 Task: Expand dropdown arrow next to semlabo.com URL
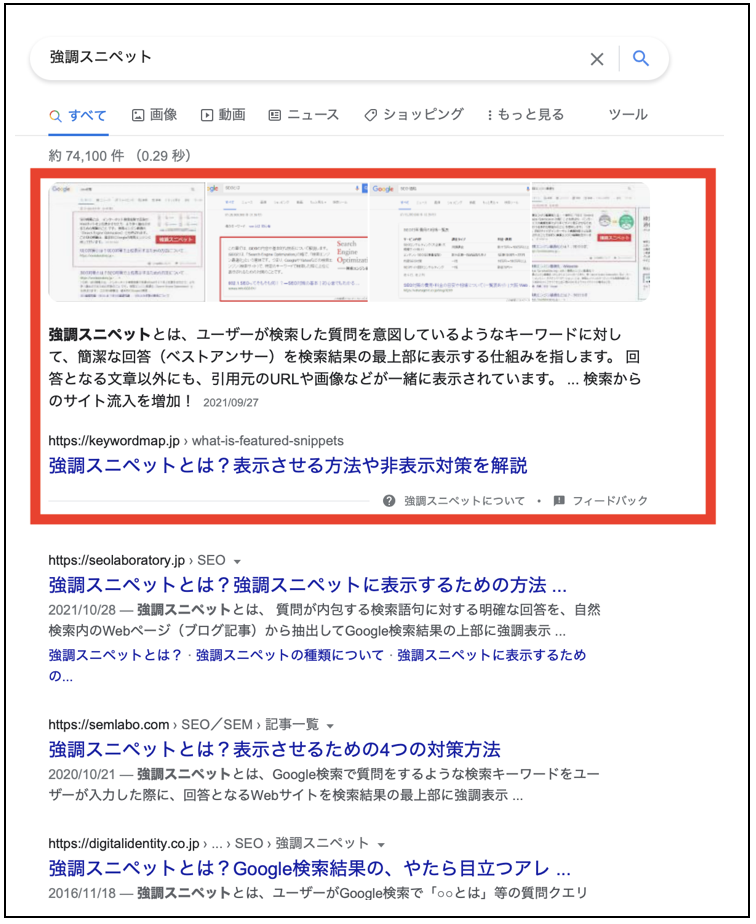[330, 725]
